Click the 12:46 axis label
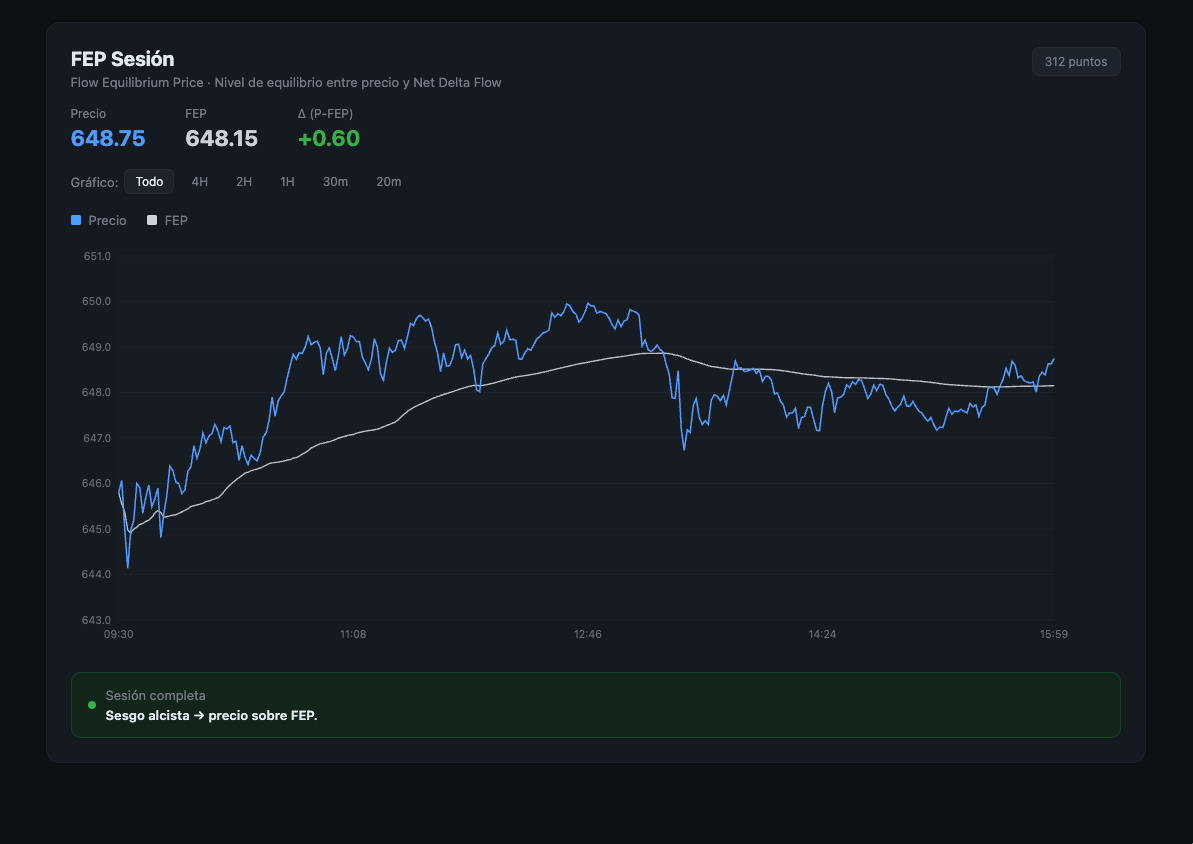Viewport: 1193px width, 844px height. click(x=588, y=633)
